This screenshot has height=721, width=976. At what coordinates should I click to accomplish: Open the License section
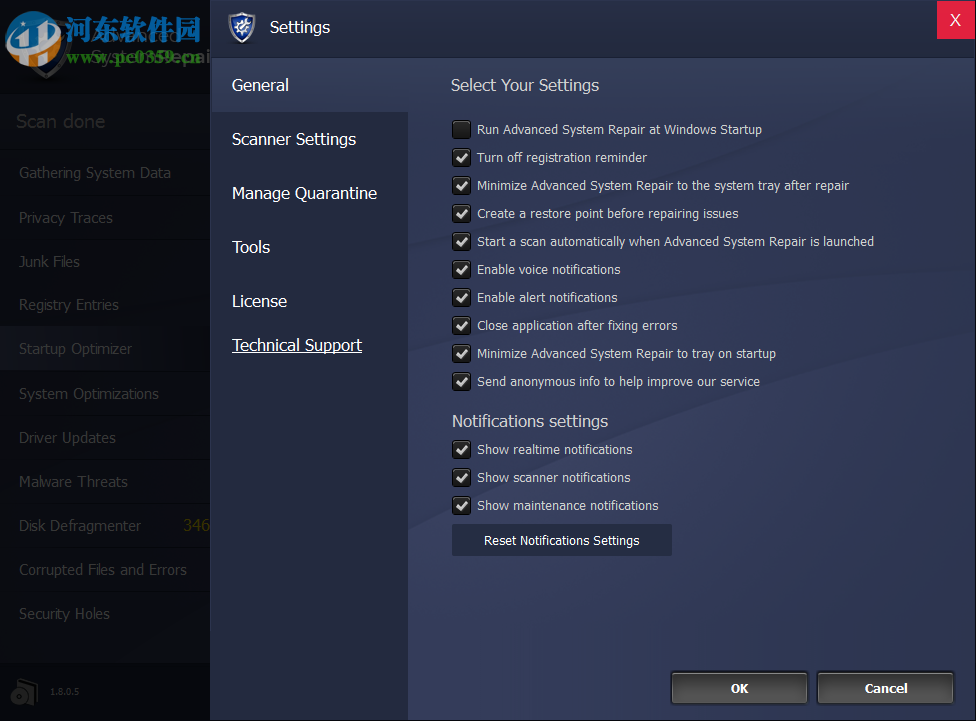click(259, 301)
